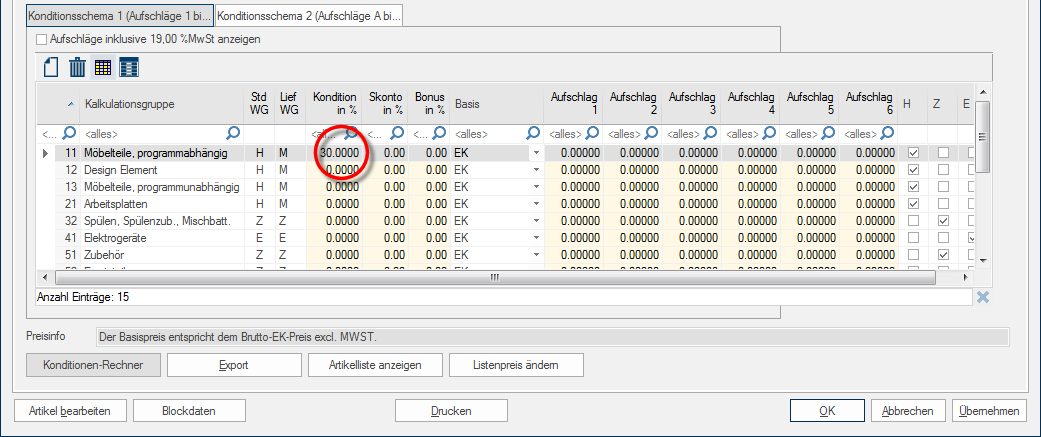This screenshot has width=1041, height=437.
Task: Select the blue list layout icon
Action: (x=129, y=67)
